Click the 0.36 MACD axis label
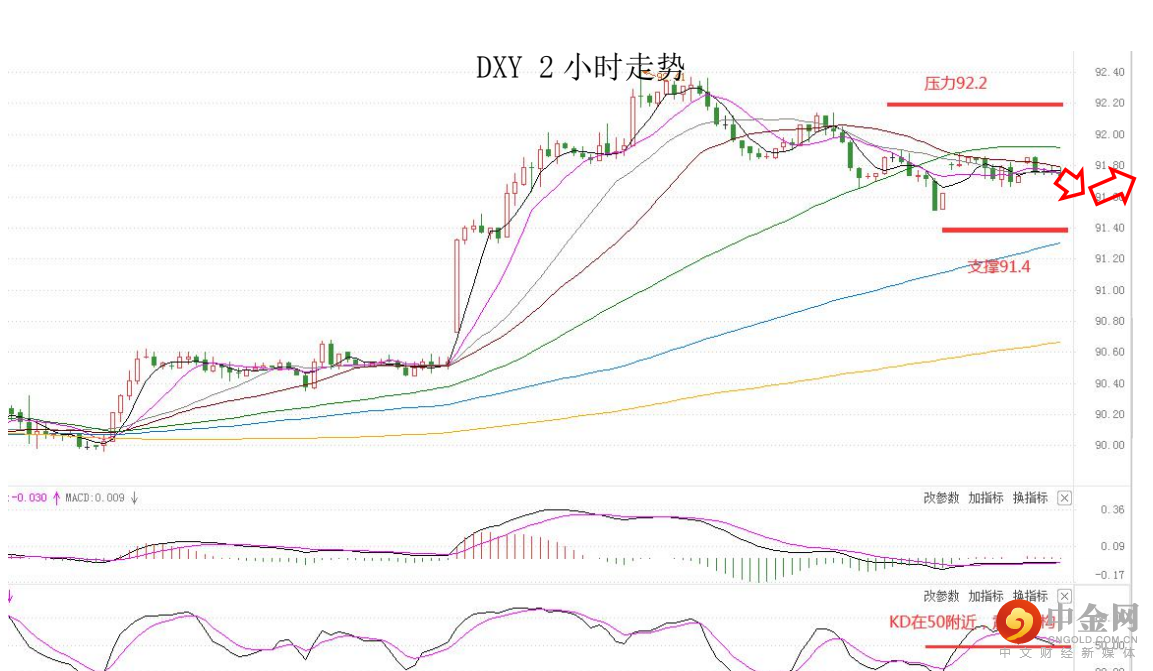Viewport: 1153px width, 671px height. pyautogui.click(x=1112, y=509)
